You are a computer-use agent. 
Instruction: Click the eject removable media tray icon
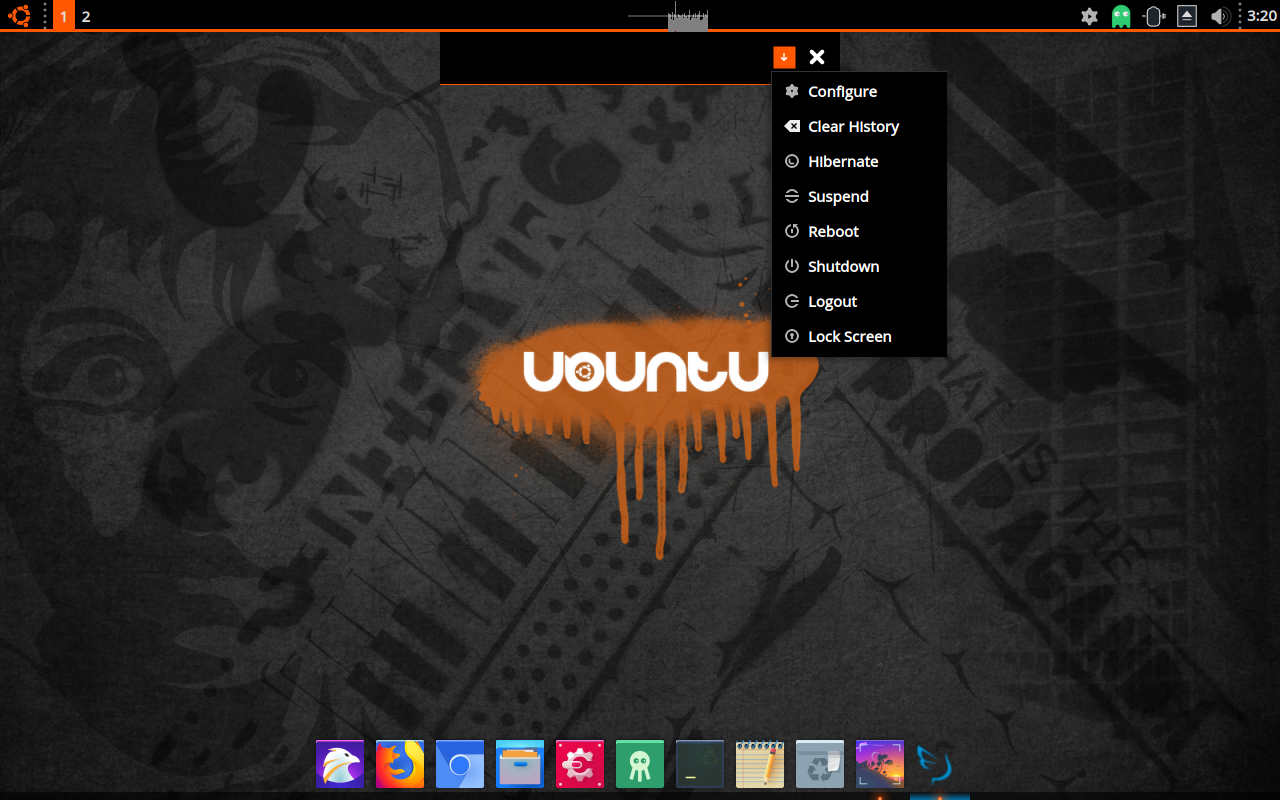1187,16
